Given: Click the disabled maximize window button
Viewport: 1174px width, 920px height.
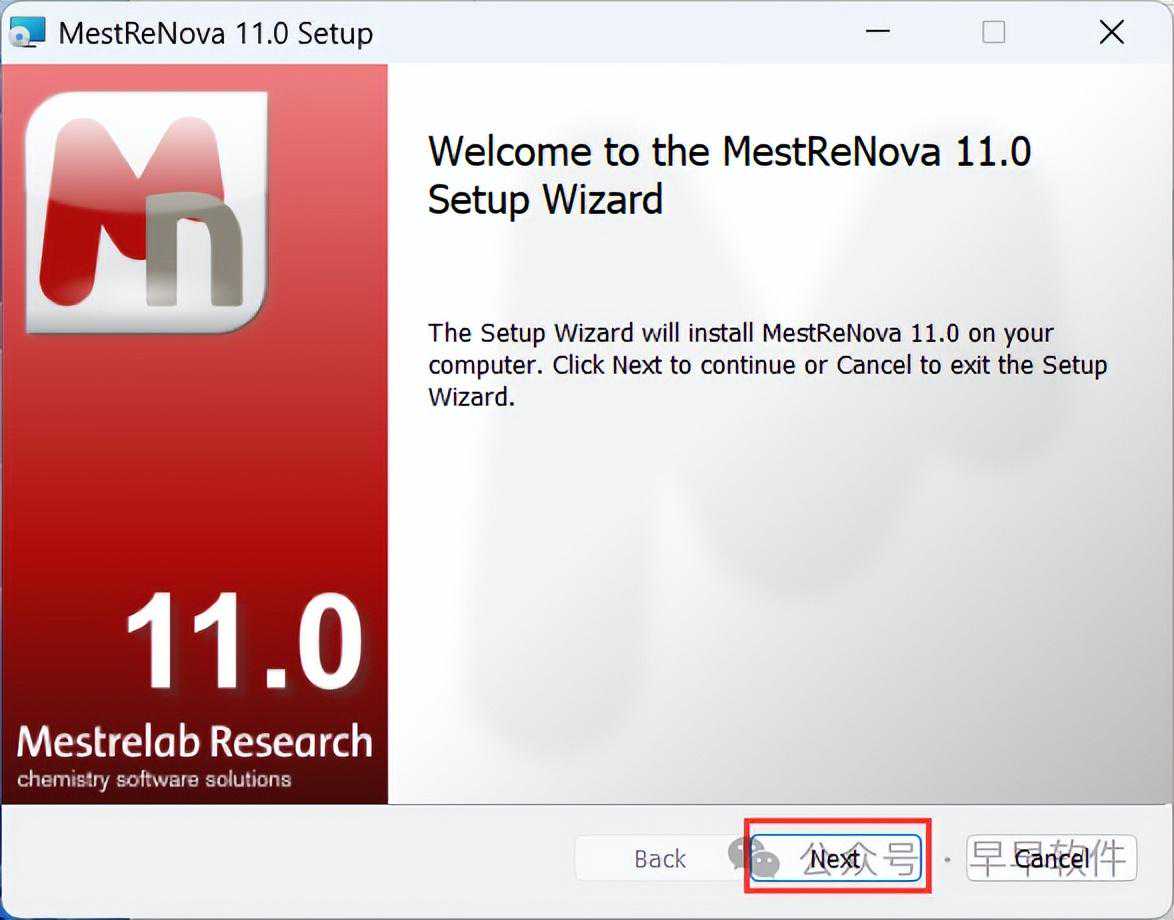Looking at the screenshot, I should click(993, 32).
